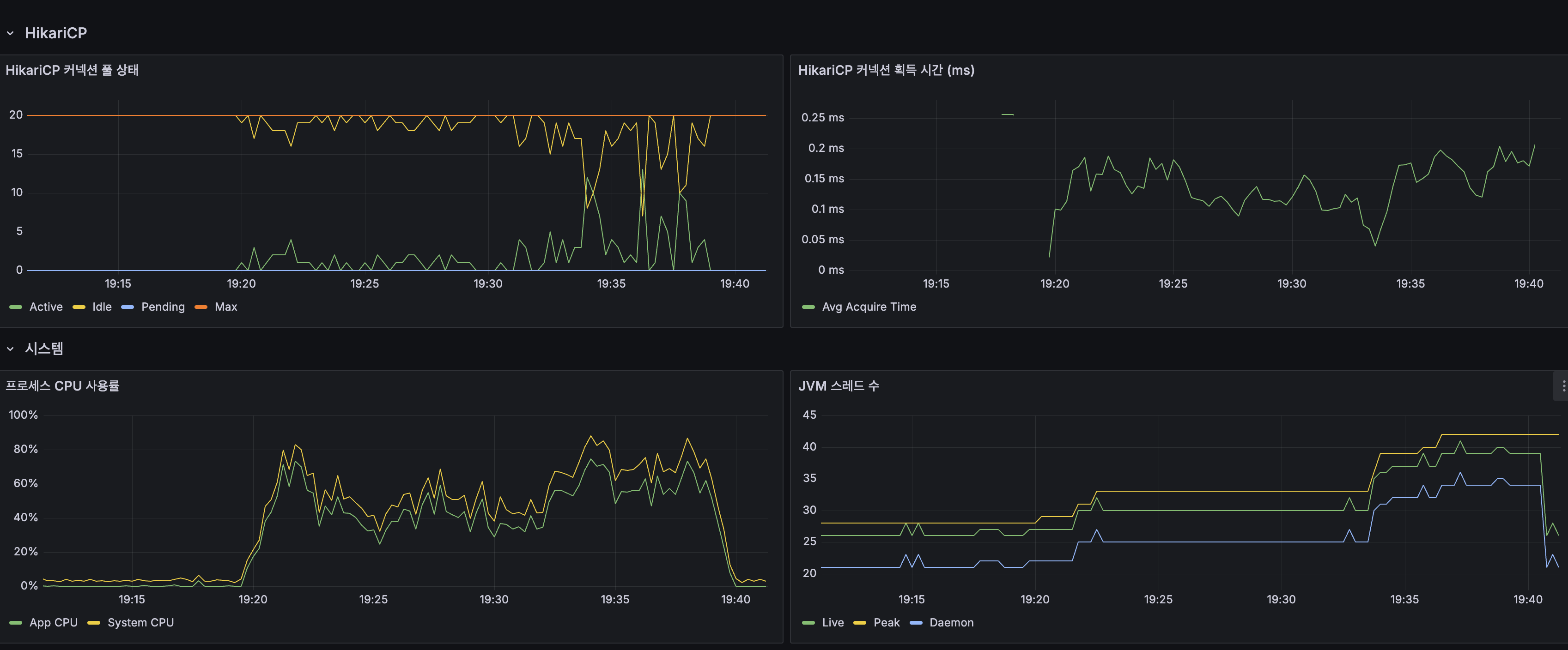Toggle Max series in pool legend

pos(226,307)
